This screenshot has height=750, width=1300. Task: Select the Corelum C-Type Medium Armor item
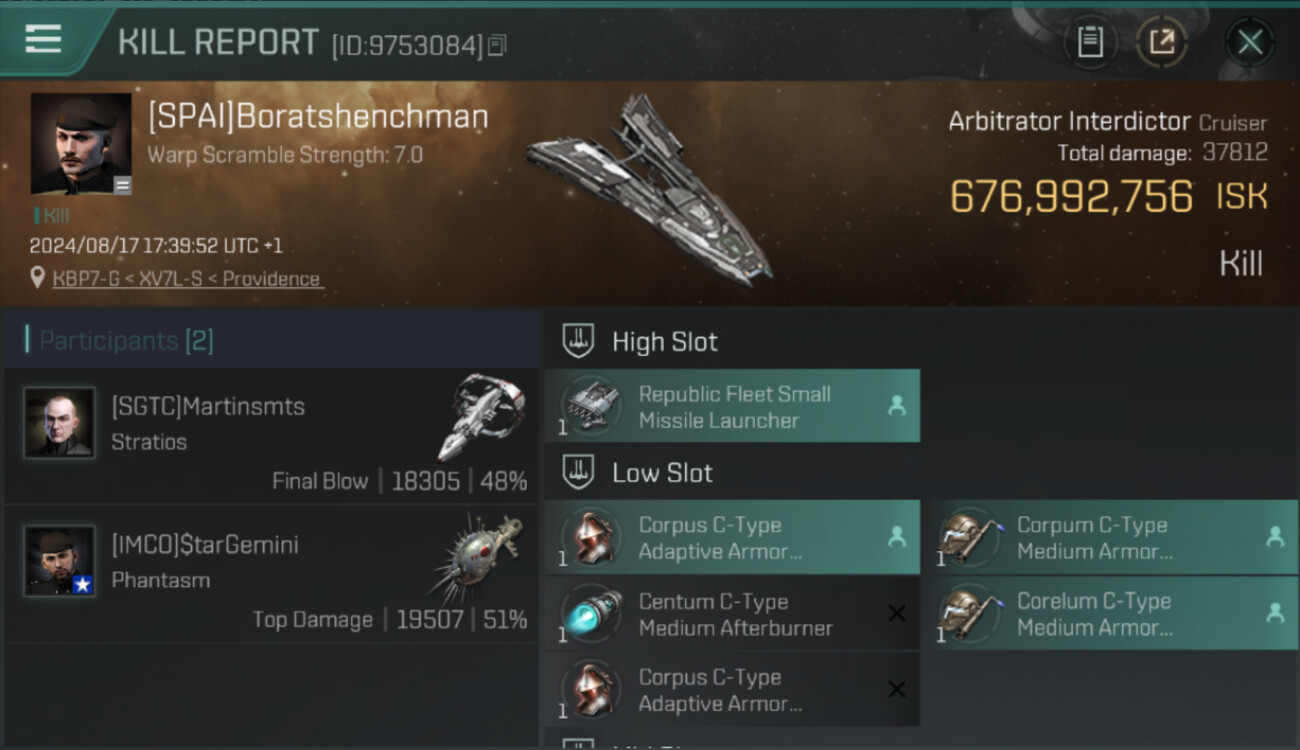point(1115,614)
